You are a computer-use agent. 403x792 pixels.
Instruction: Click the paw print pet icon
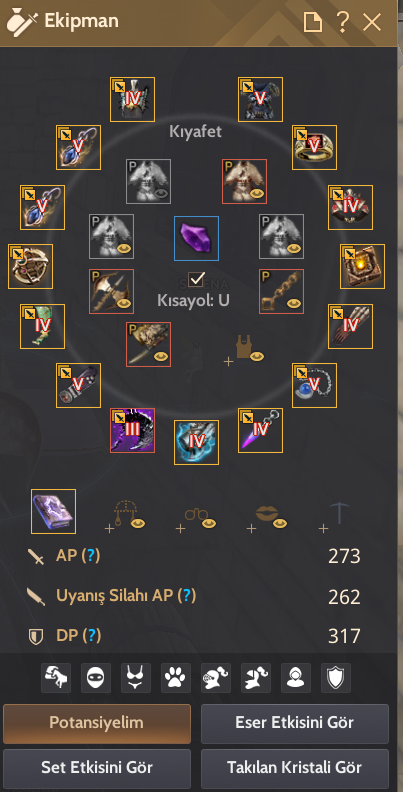[x=175, y=678]
